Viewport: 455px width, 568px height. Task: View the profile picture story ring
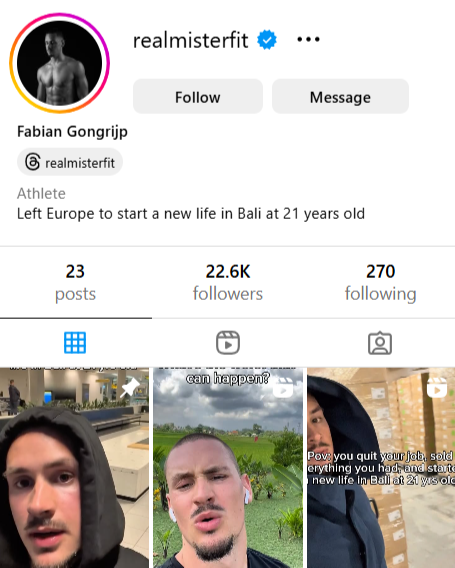(x=59, y=63)
